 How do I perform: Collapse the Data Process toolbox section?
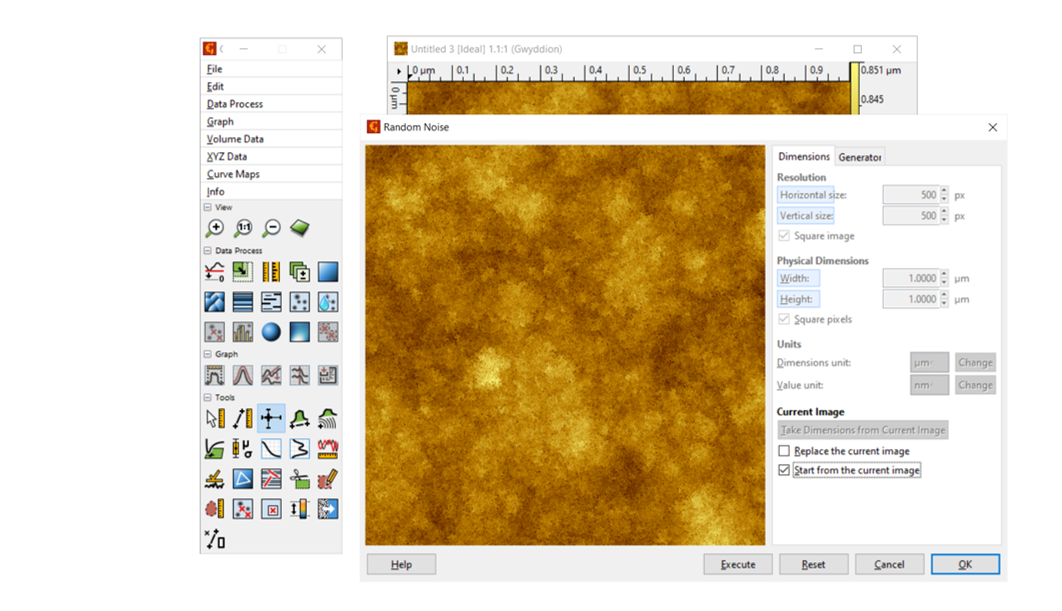208,251
